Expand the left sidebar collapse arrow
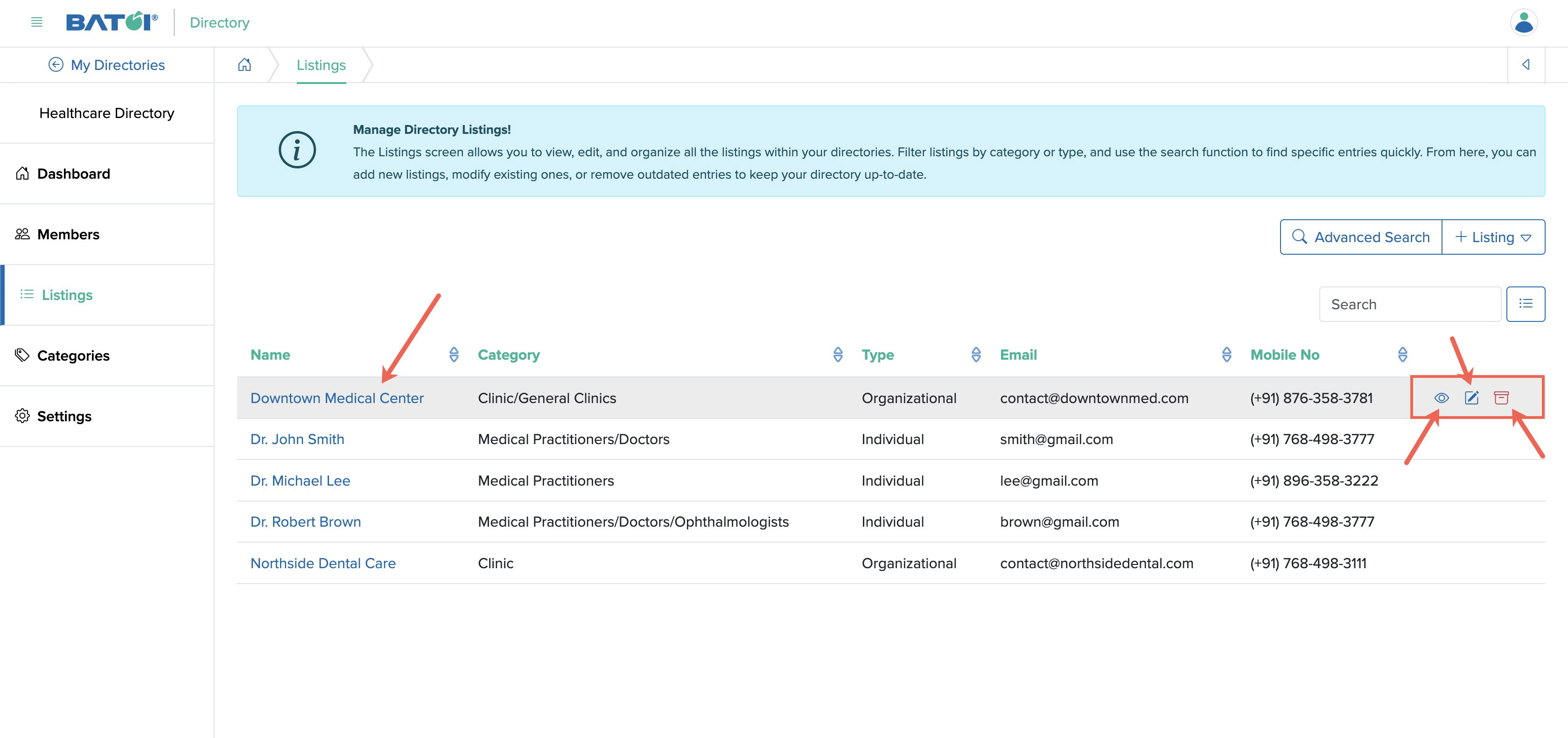1568x738 pixels. click(x=1526, y=65)
